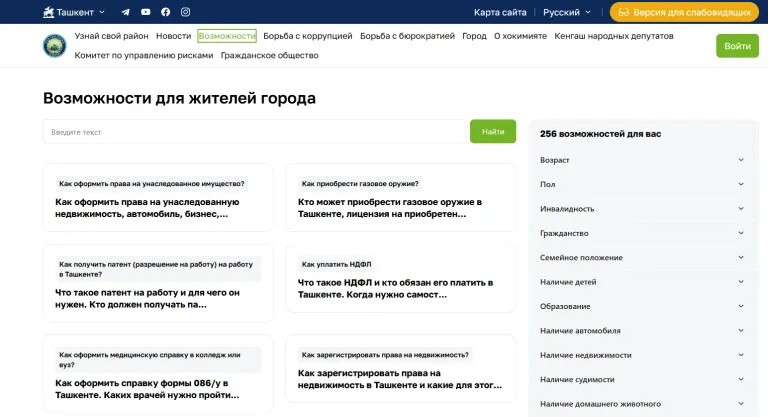Open card about справка формы 086/у
Screen dimensions: 768x417
(158, 374)
